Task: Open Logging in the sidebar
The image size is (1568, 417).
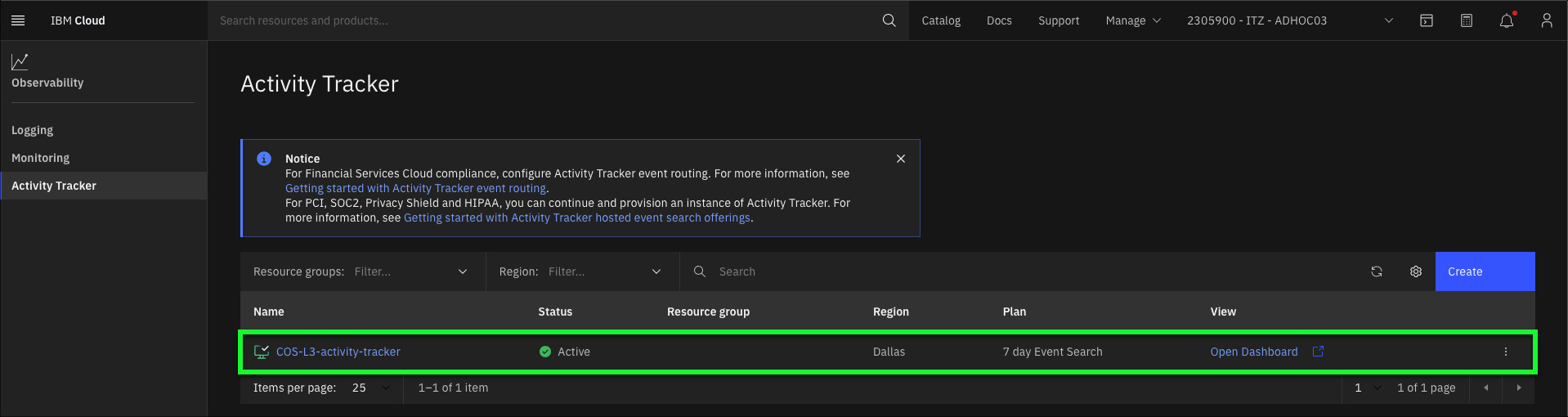Action: pyautogui.click(x=32, y=130)
